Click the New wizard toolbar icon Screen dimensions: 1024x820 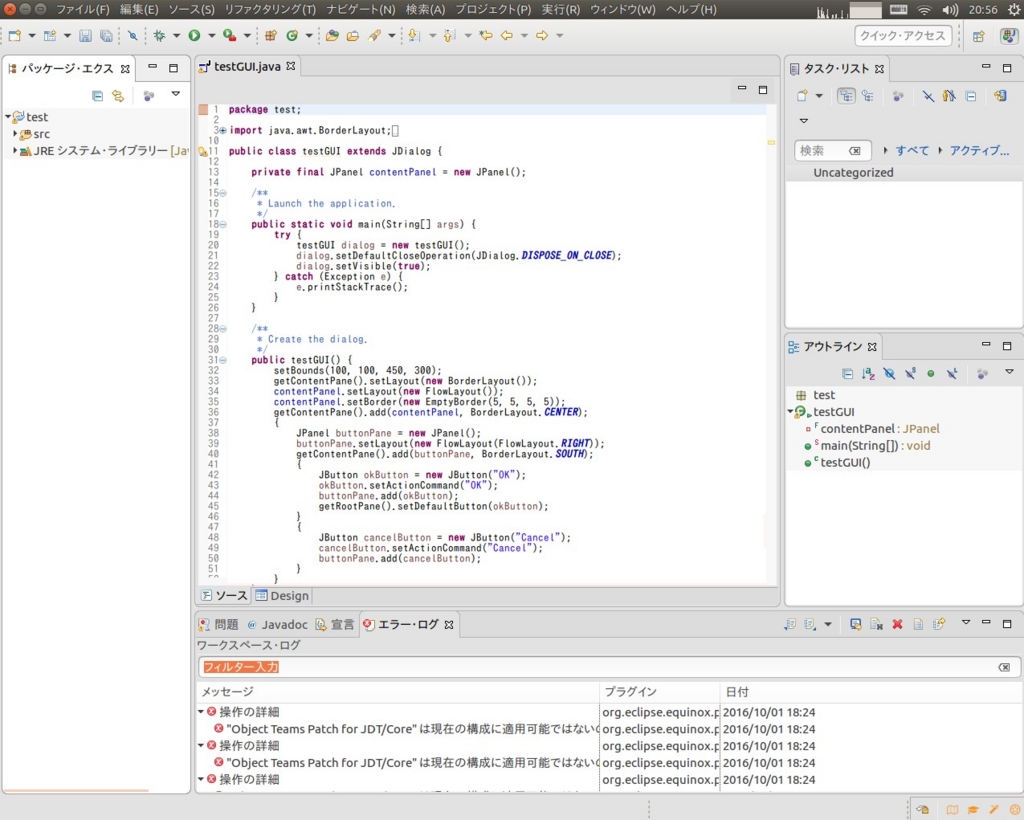tap(14, 36)
